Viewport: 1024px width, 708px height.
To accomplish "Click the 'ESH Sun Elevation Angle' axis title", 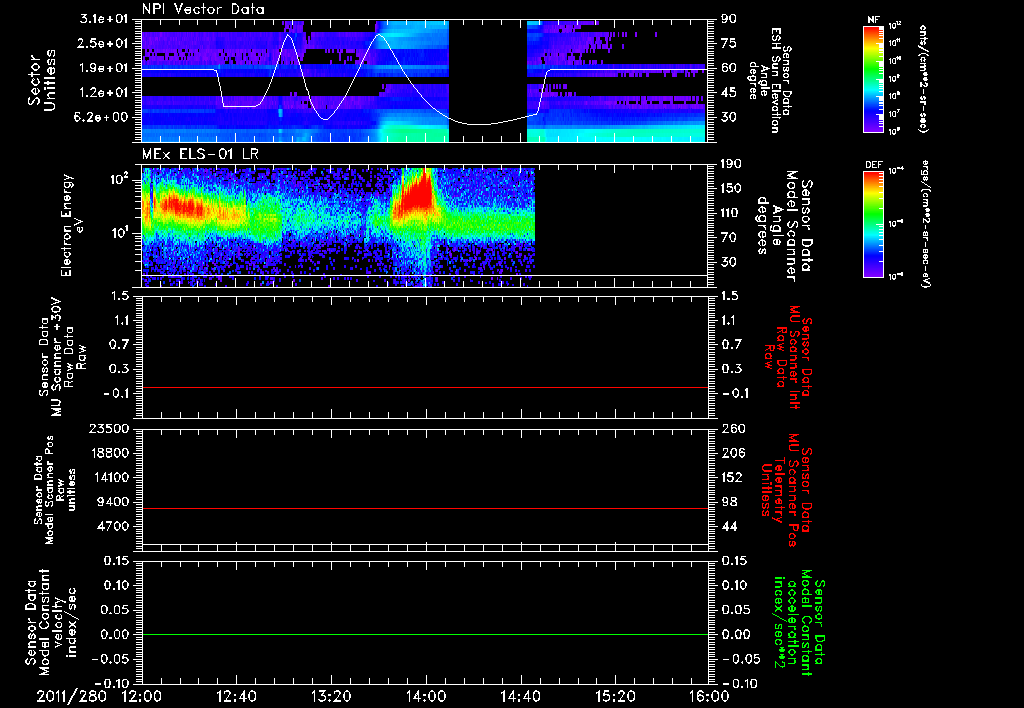I will pyautogui.click(x=770, y=80).
